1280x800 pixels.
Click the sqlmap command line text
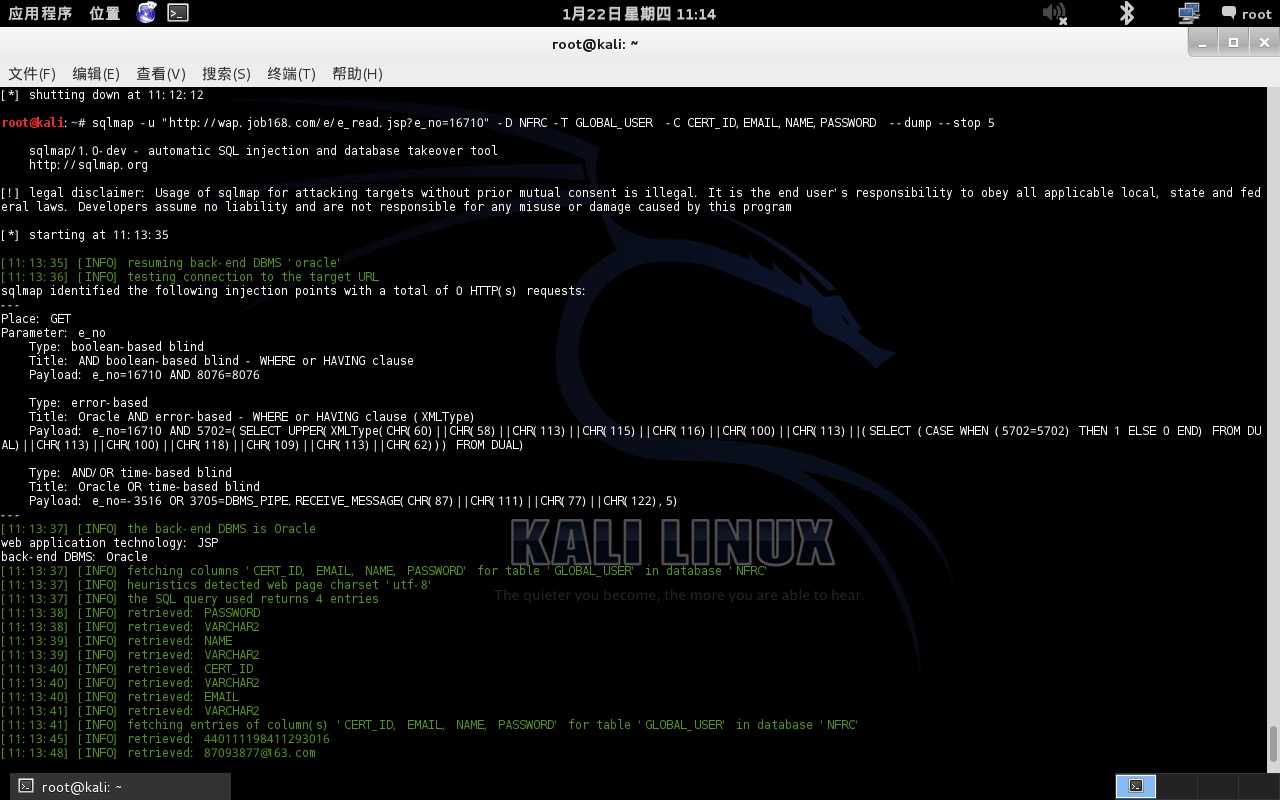542,123
